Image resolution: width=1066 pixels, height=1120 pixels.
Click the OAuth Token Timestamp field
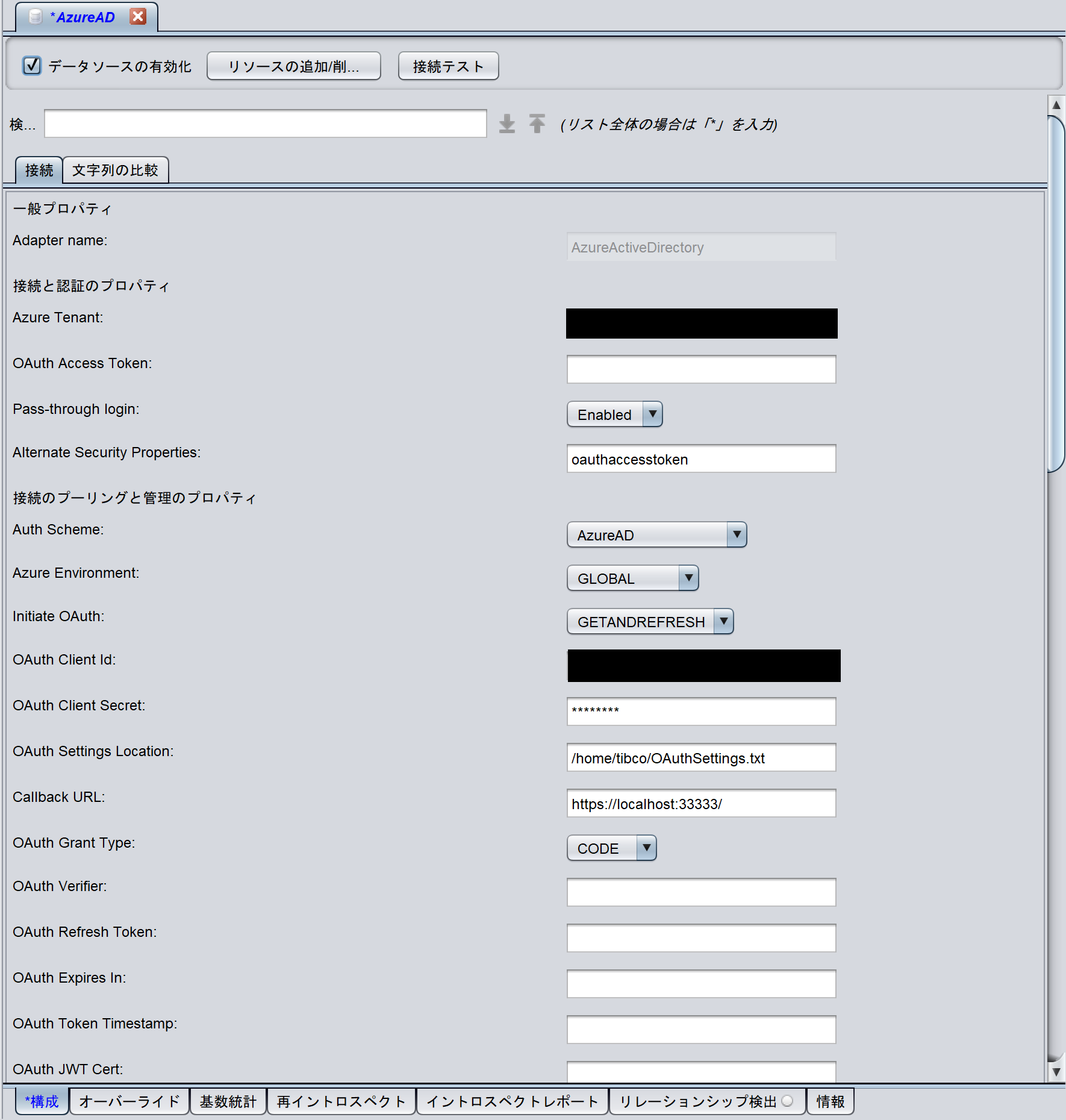pyautogui.click(x=701, y=1030)
